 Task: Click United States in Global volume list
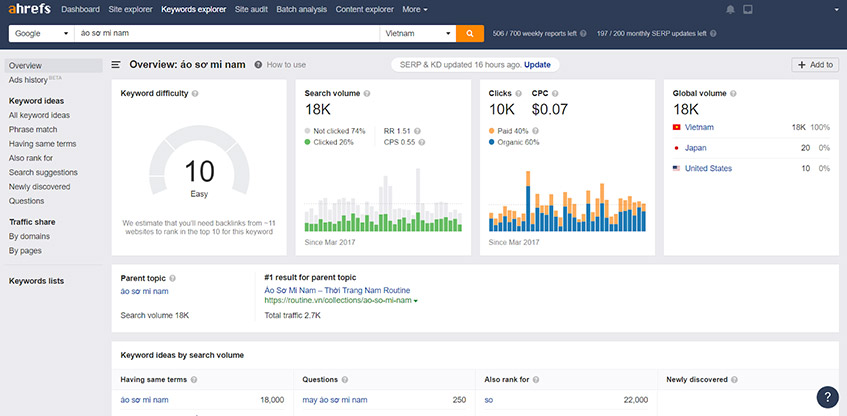(x=708, y=169)
